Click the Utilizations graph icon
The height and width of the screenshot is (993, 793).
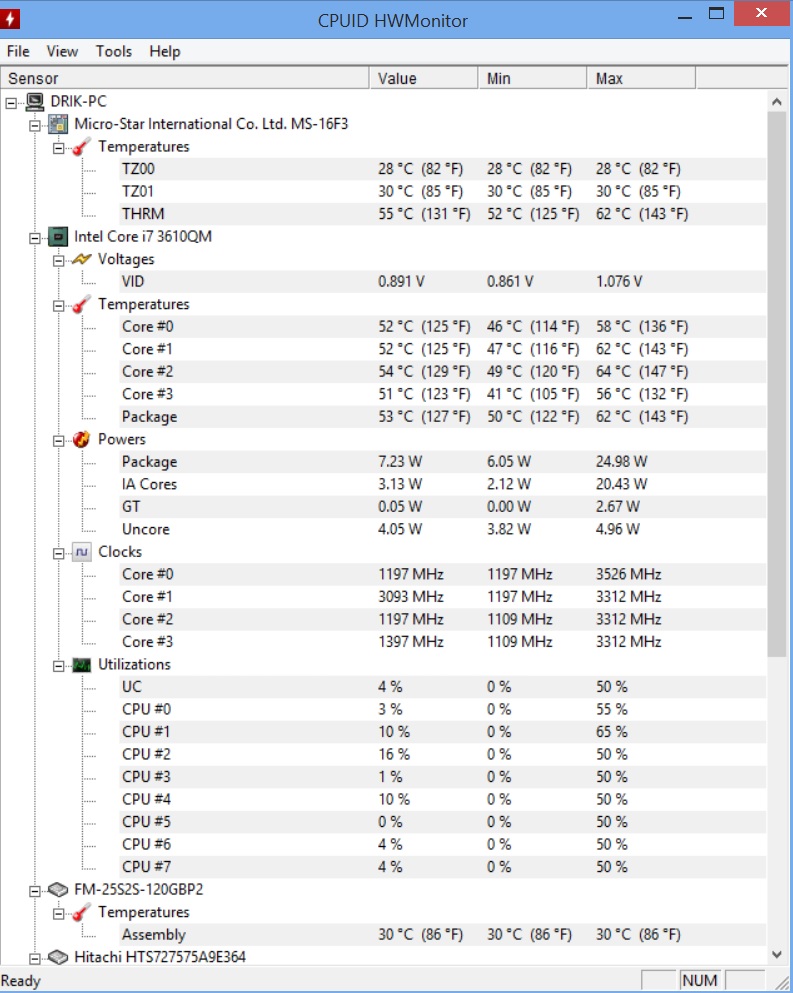point(82,665)
